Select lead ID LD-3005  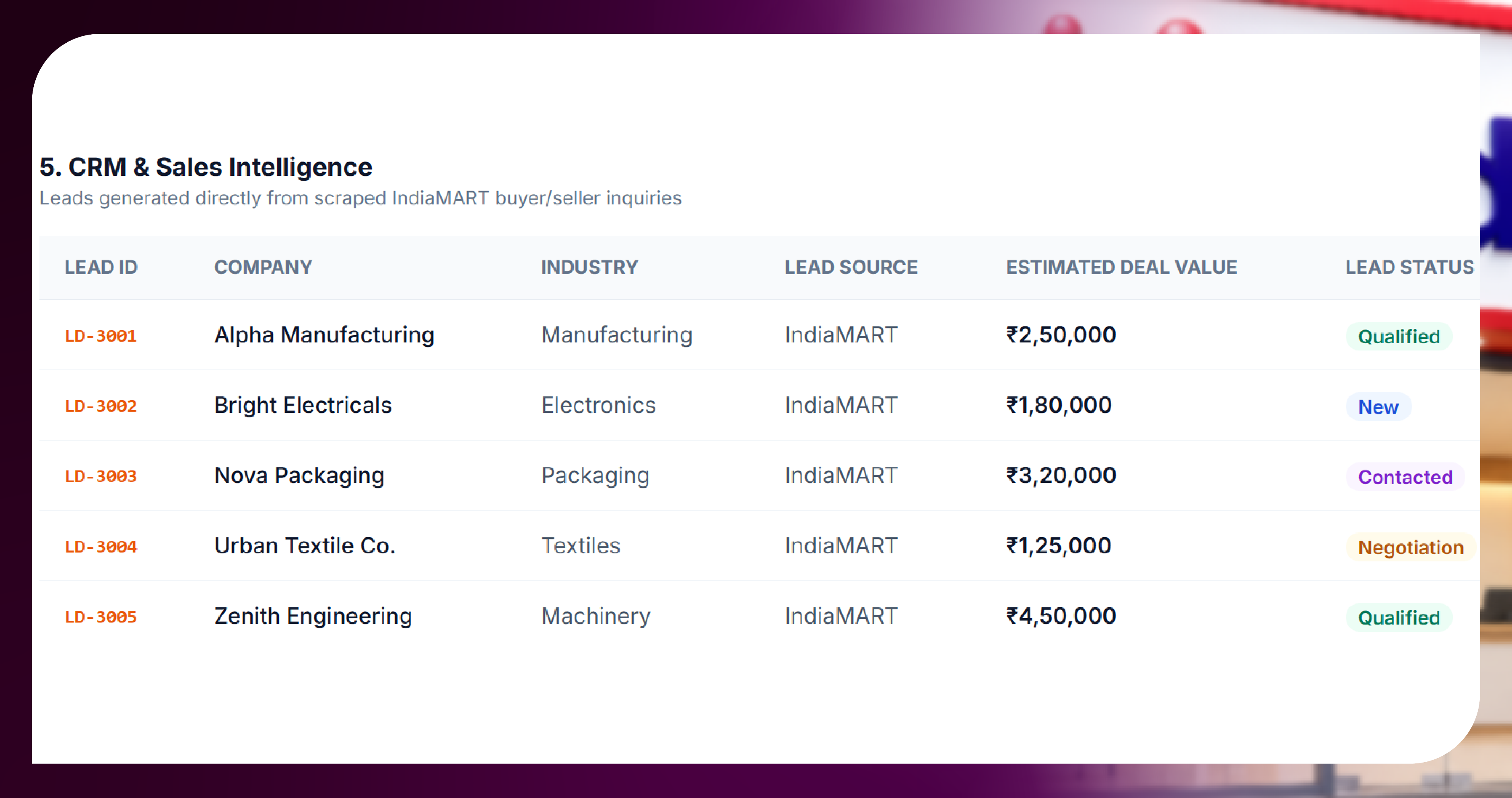point(101,617)
